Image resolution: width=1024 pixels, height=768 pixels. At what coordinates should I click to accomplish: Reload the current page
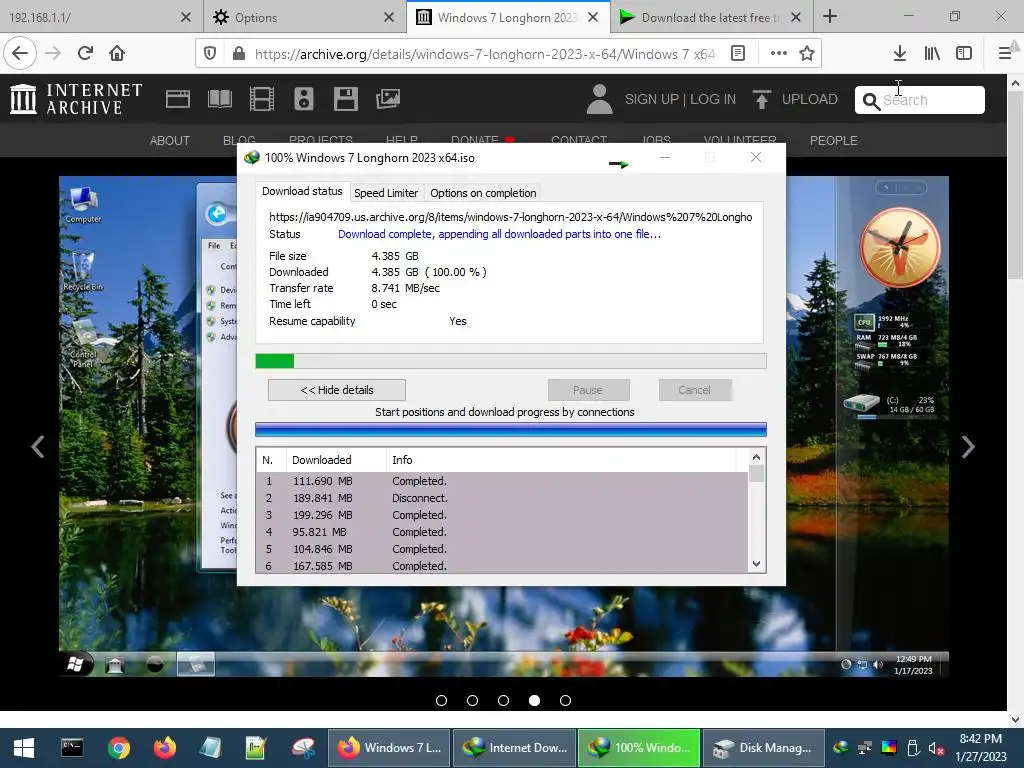click(x=85, y=53)
